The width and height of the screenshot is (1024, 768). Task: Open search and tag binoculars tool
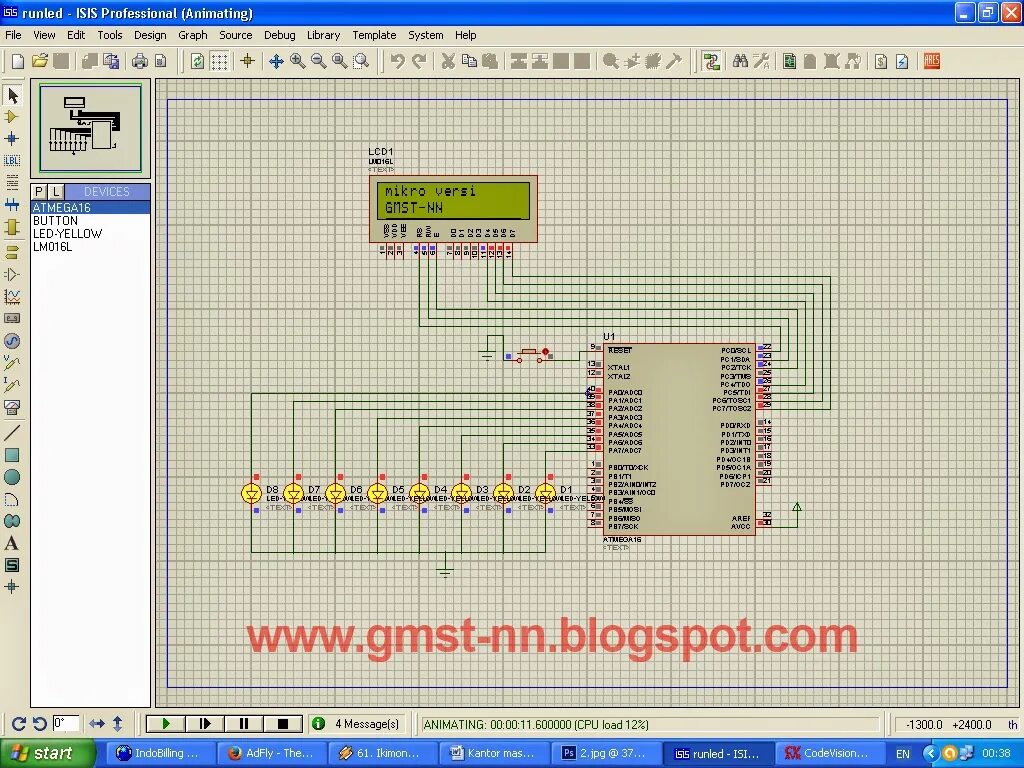click(740, 61)
